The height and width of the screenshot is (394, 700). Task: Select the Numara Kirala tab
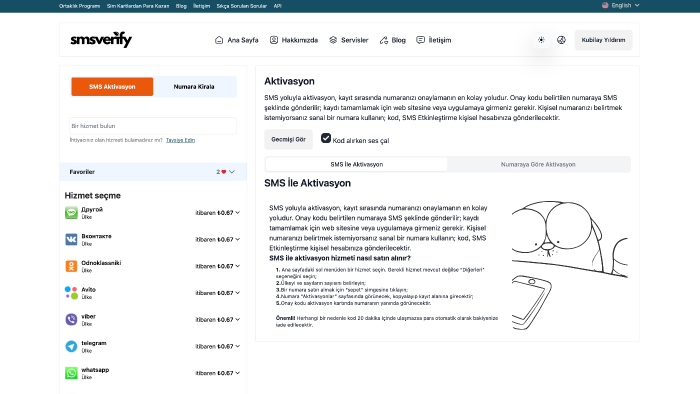click(194, 87)
